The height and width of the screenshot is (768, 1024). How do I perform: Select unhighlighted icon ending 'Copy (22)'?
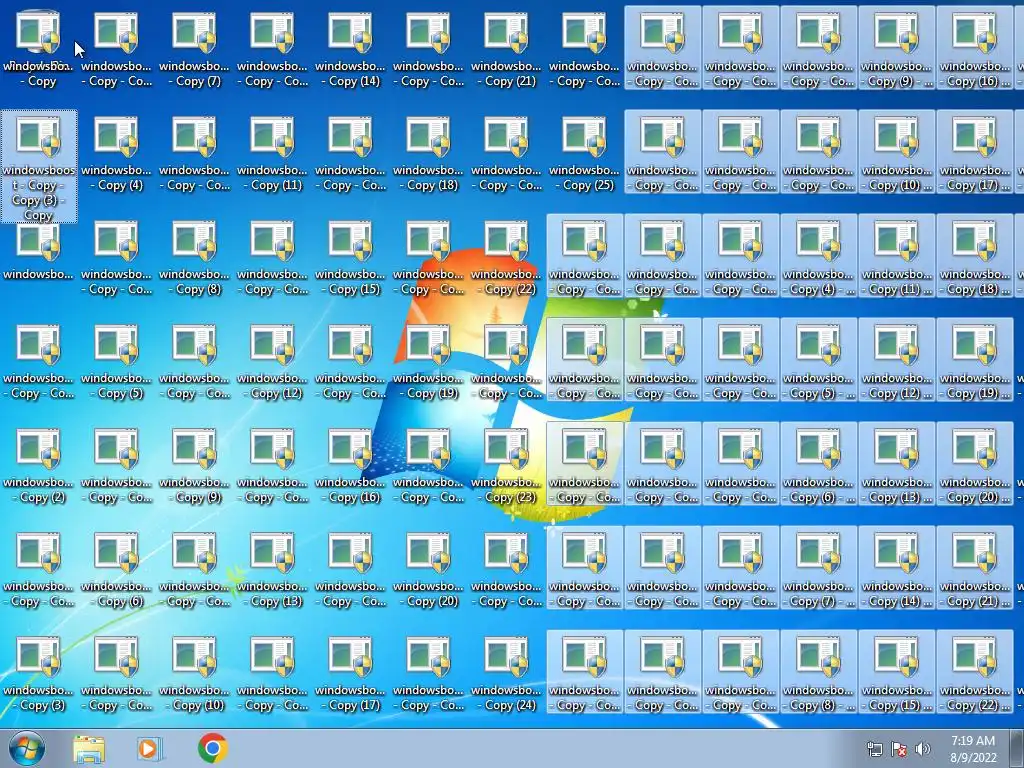click(506, 257)
